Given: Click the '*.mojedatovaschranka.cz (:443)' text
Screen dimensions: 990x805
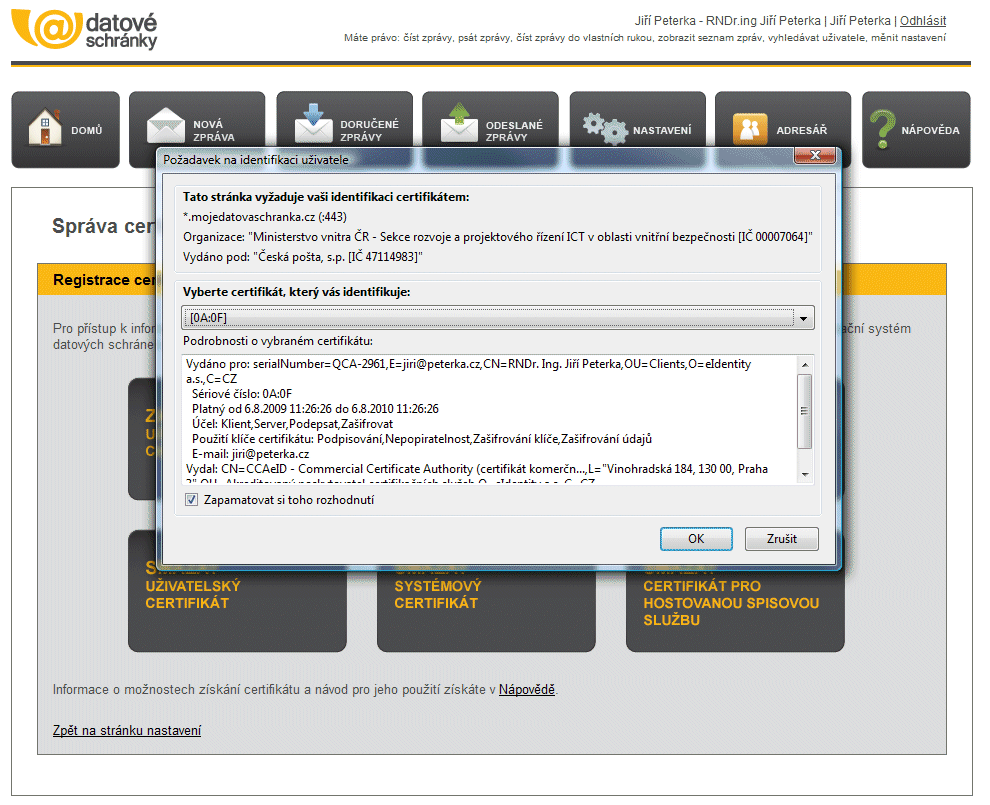Looking at the screenshot, I should click(x=265, y=217).
